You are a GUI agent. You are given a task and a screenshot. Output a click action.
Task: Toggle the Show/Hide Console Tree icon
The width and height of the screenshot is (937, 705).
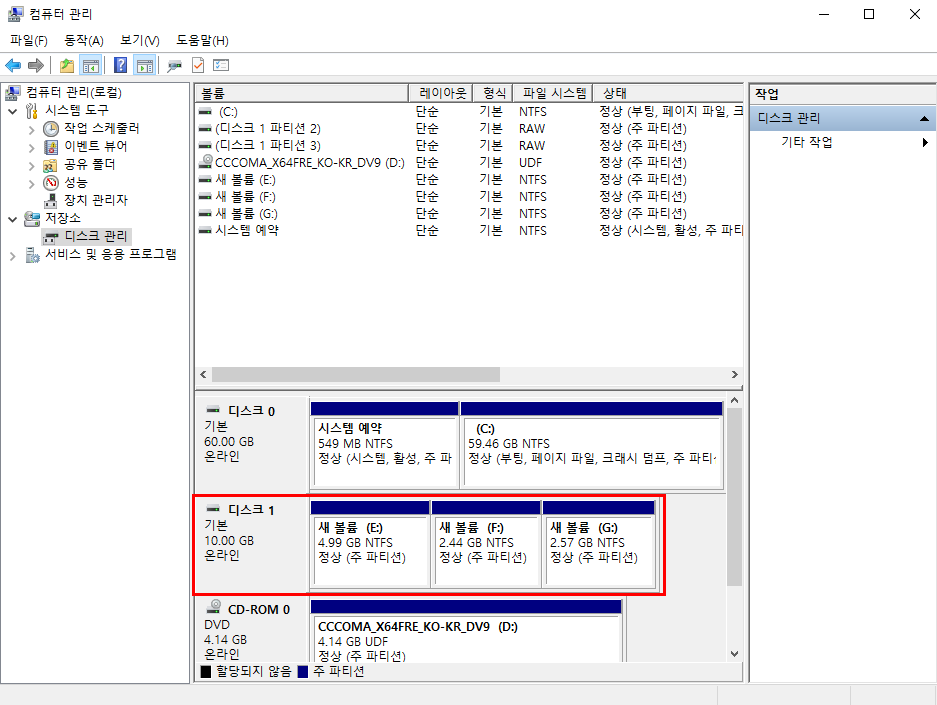point(91,65)
